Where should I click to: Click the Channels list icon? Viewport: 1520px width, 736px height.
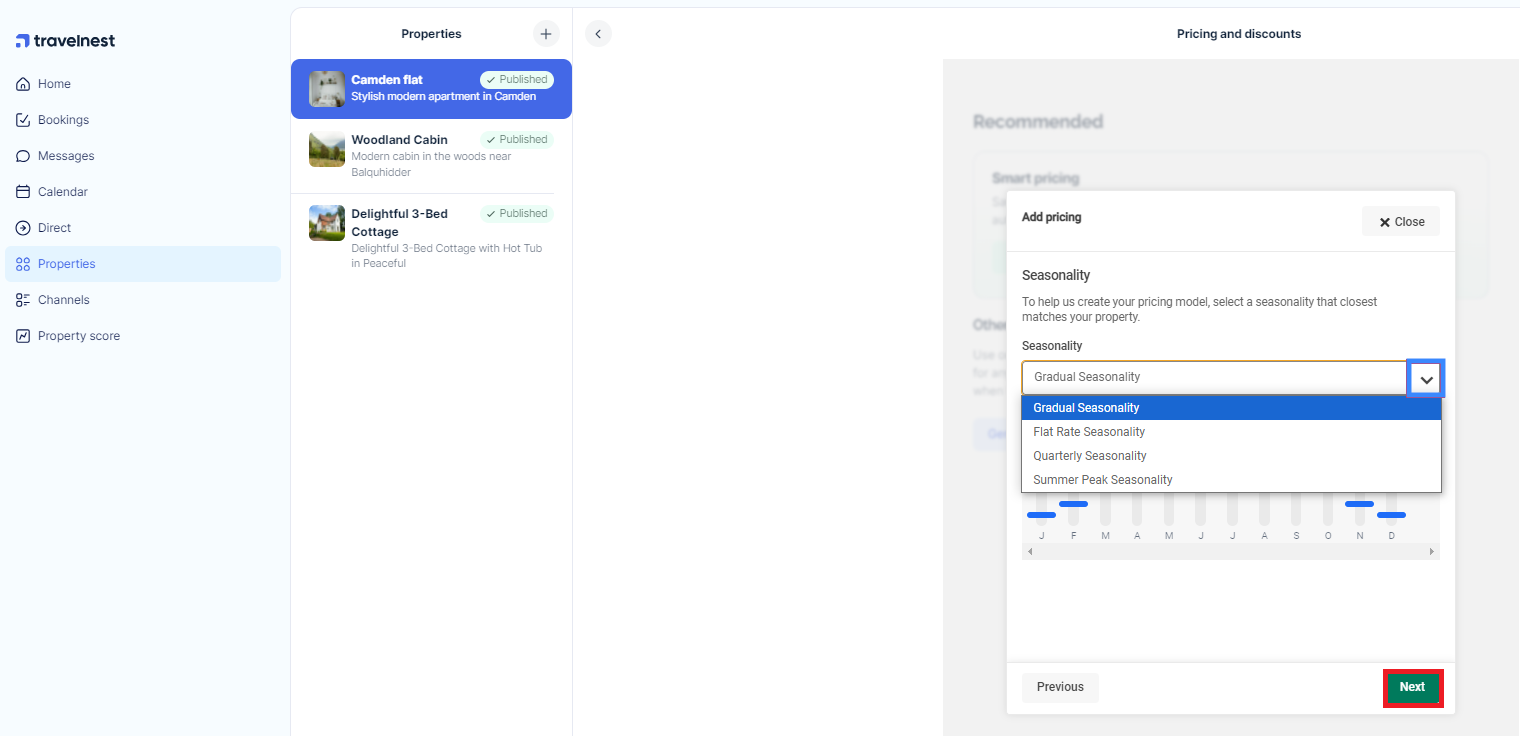[x=23, y=300]
